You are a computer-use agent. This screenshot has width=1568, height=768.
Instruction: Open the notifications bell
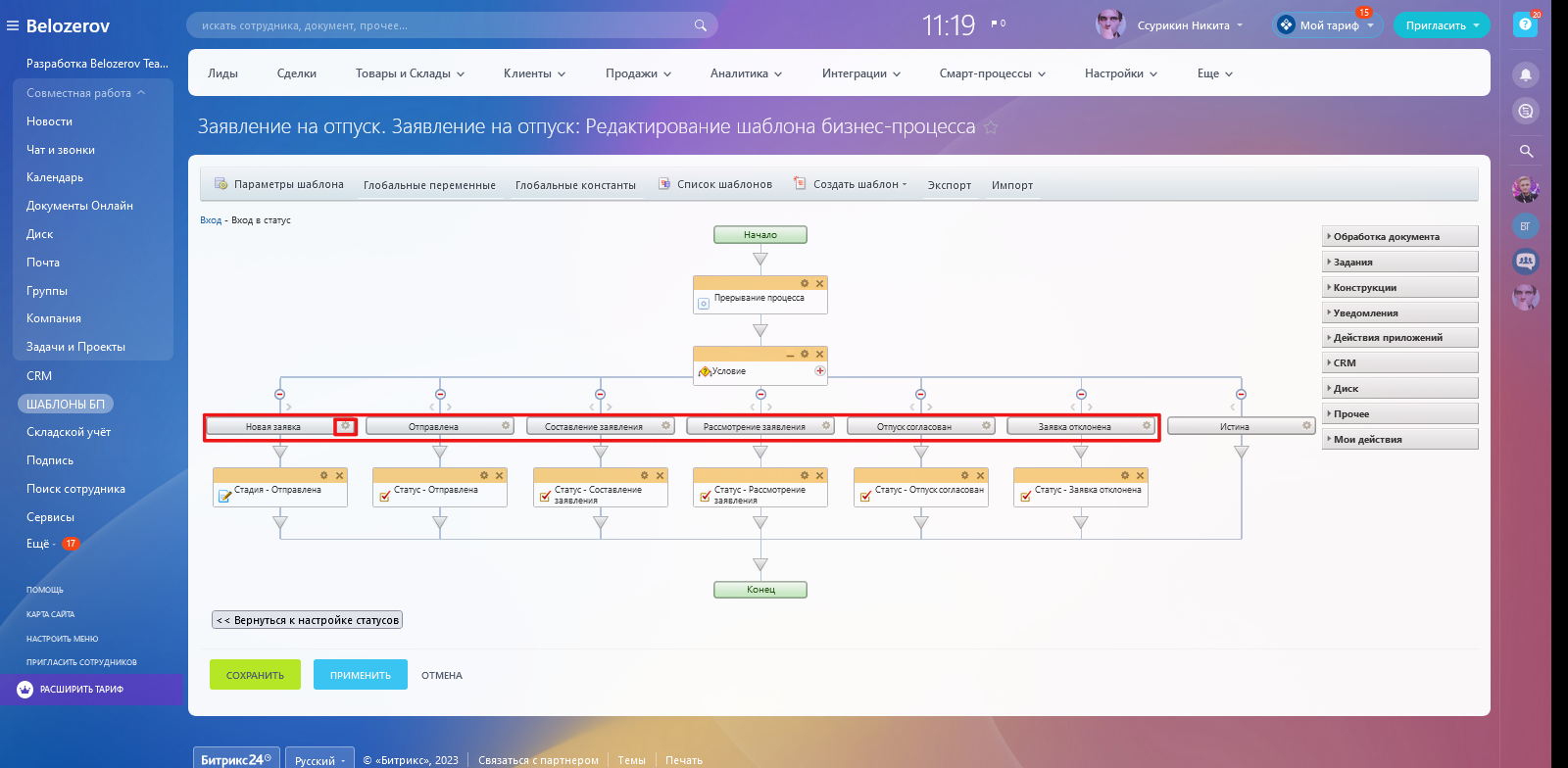pos(1526,75)
